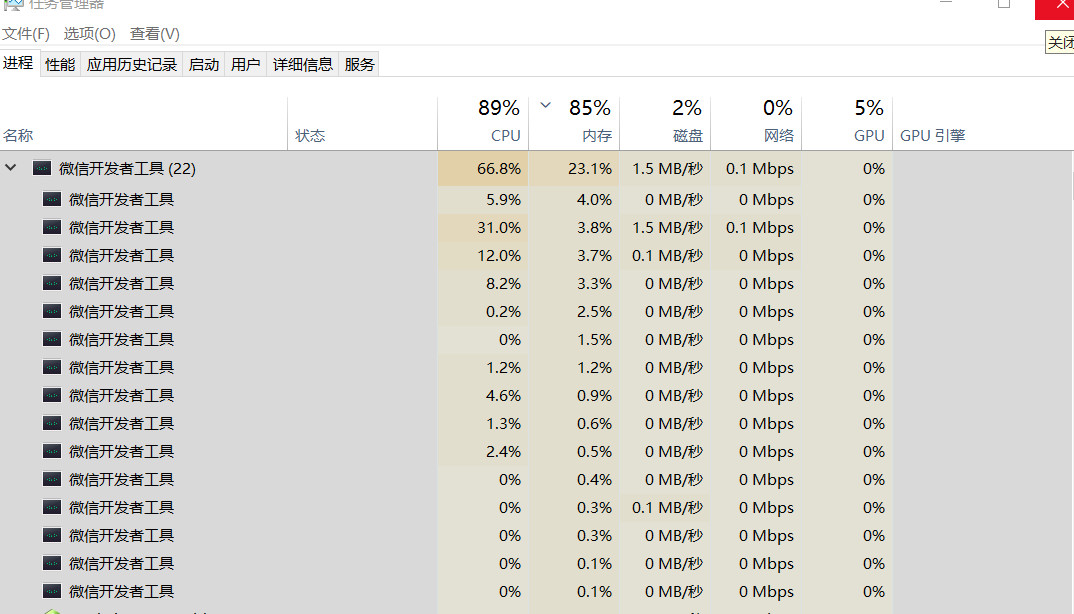This screenshot has height=614, width=1074.
Task: Collapse the 微信开发者工具 (22) group
Action: [10, 168]
